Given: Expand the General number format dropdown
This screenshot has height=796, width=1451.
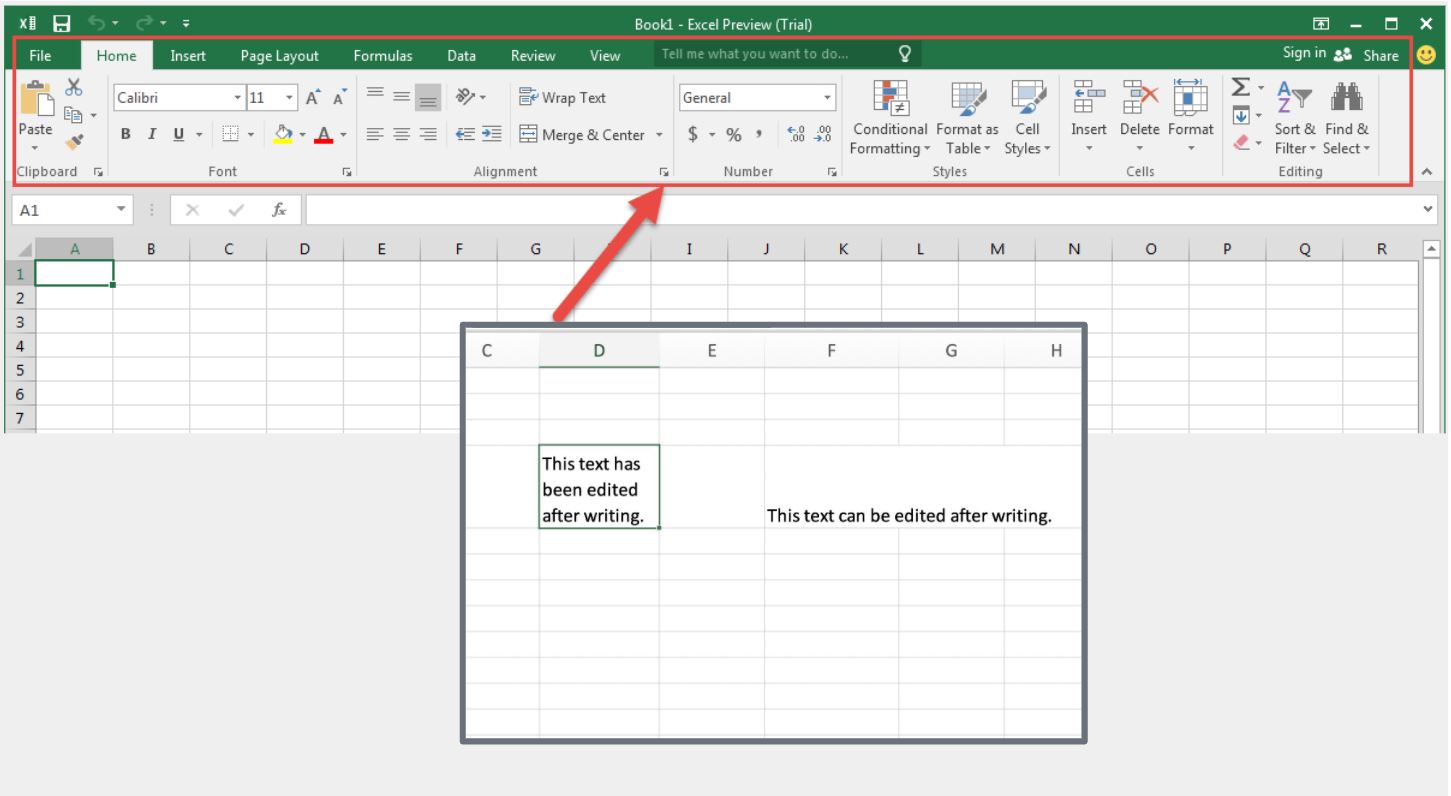Looking at the screenshot, I should click(827, 98).
